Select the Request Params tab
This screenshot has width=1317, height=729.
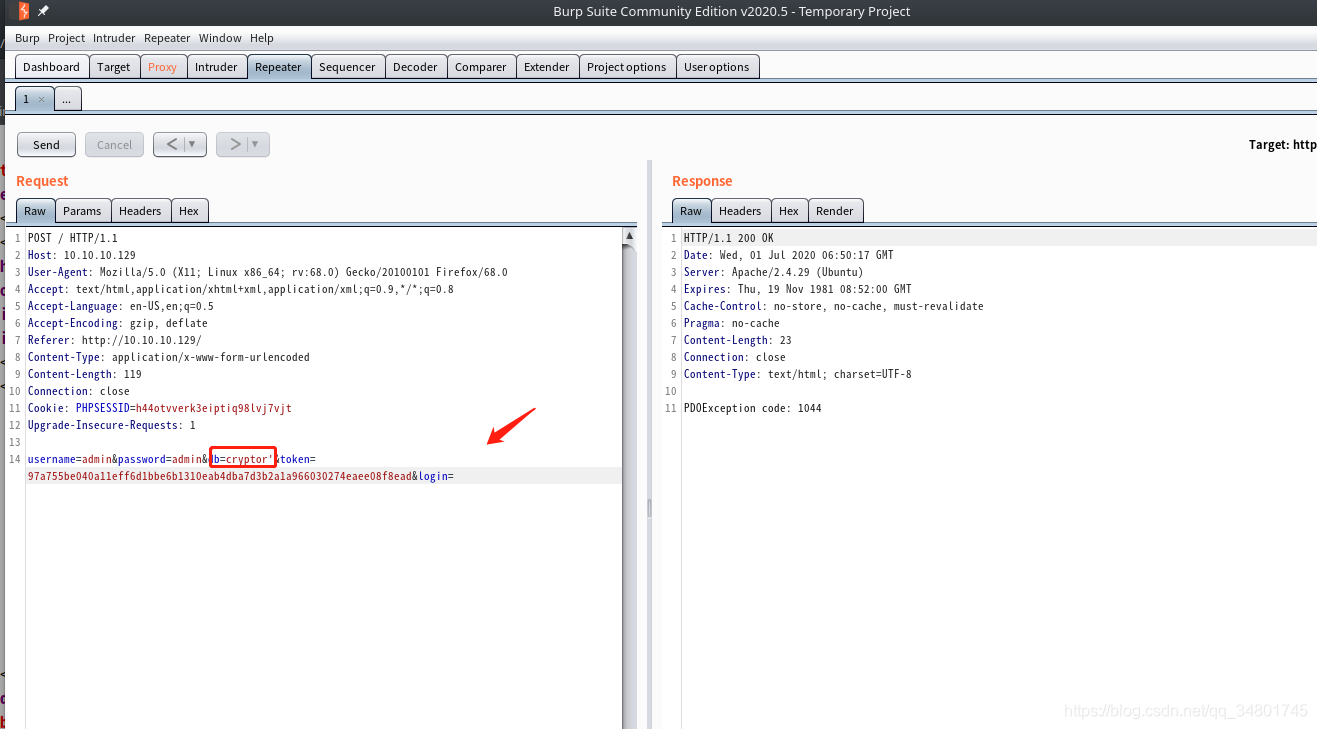(82, 211)
